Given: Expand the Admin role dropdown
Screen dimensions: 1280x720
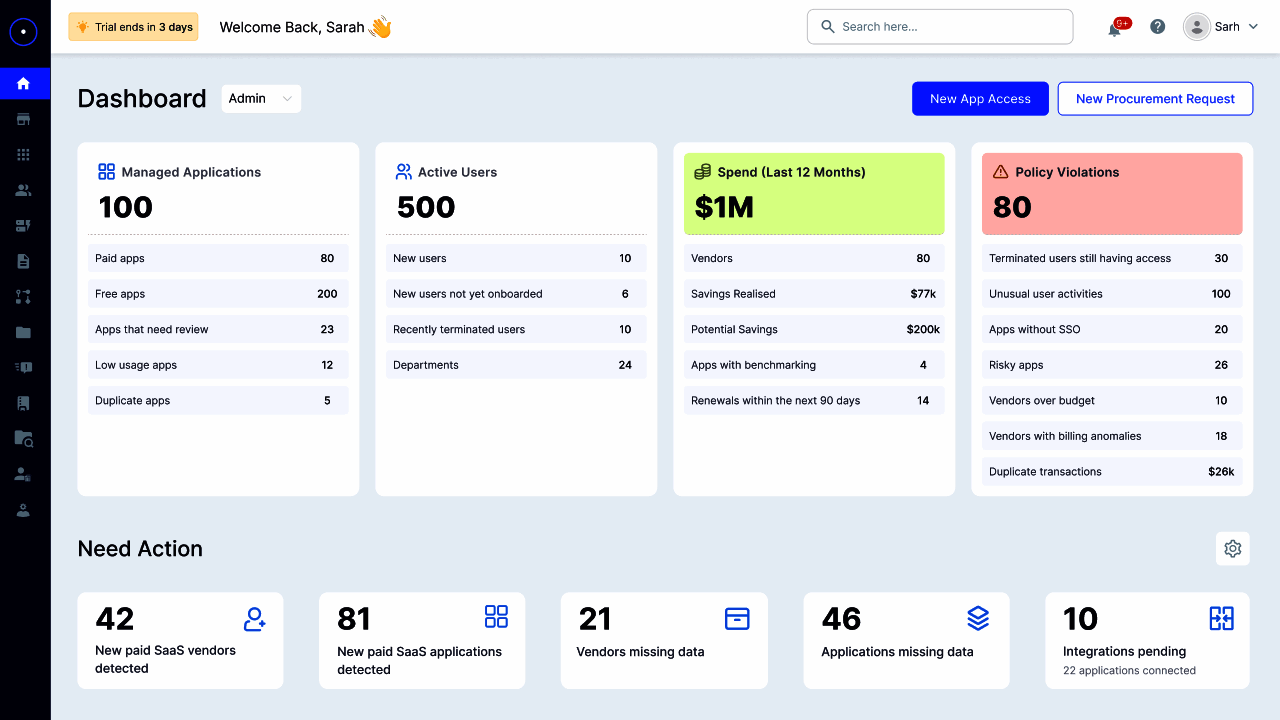Looking at the screenshot, I should (x=261, y=98).
